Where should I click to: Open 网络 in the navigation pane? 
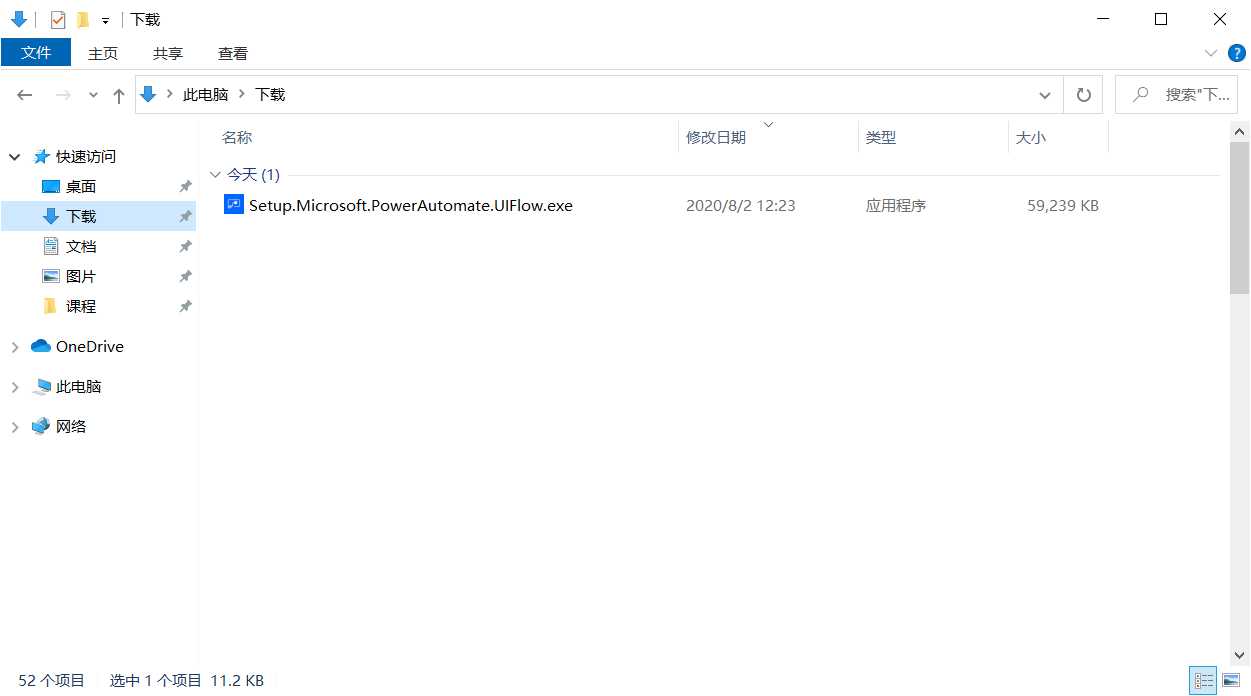point(71,427)
